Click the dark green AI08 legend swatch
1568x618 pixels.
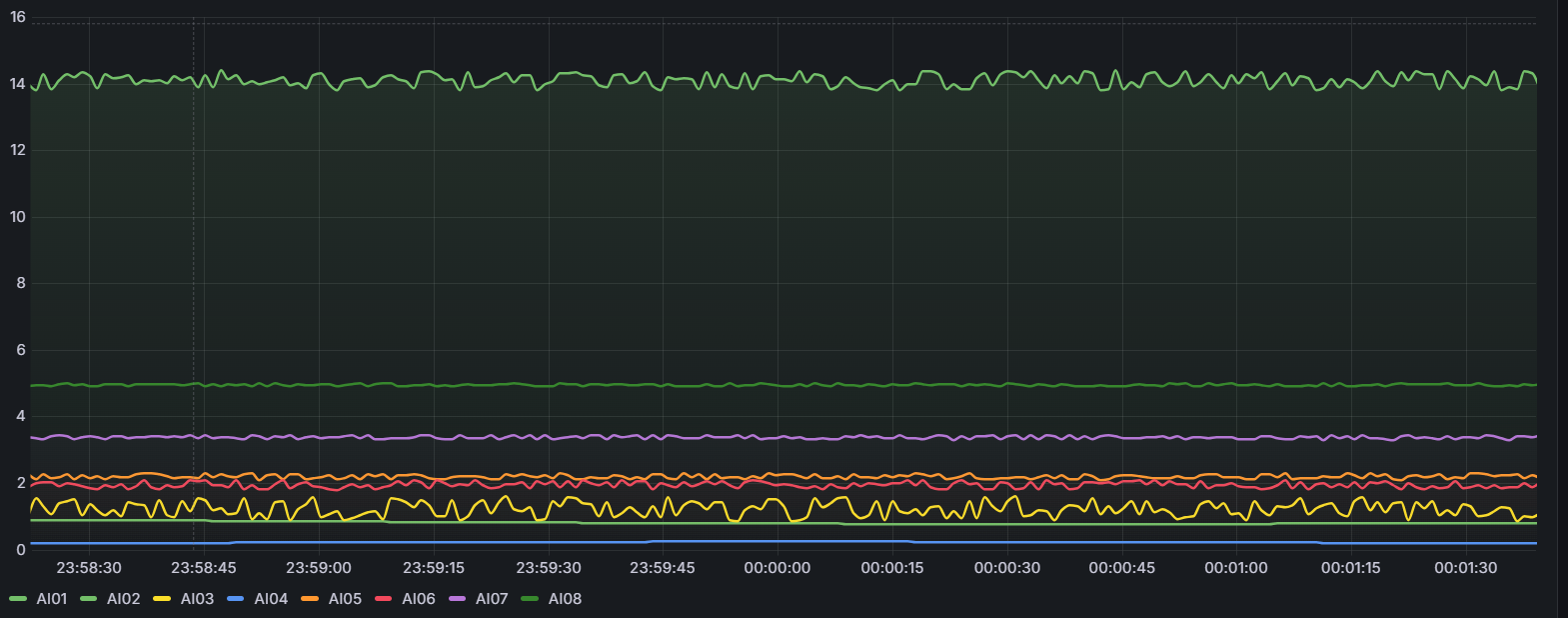[531, 599]
